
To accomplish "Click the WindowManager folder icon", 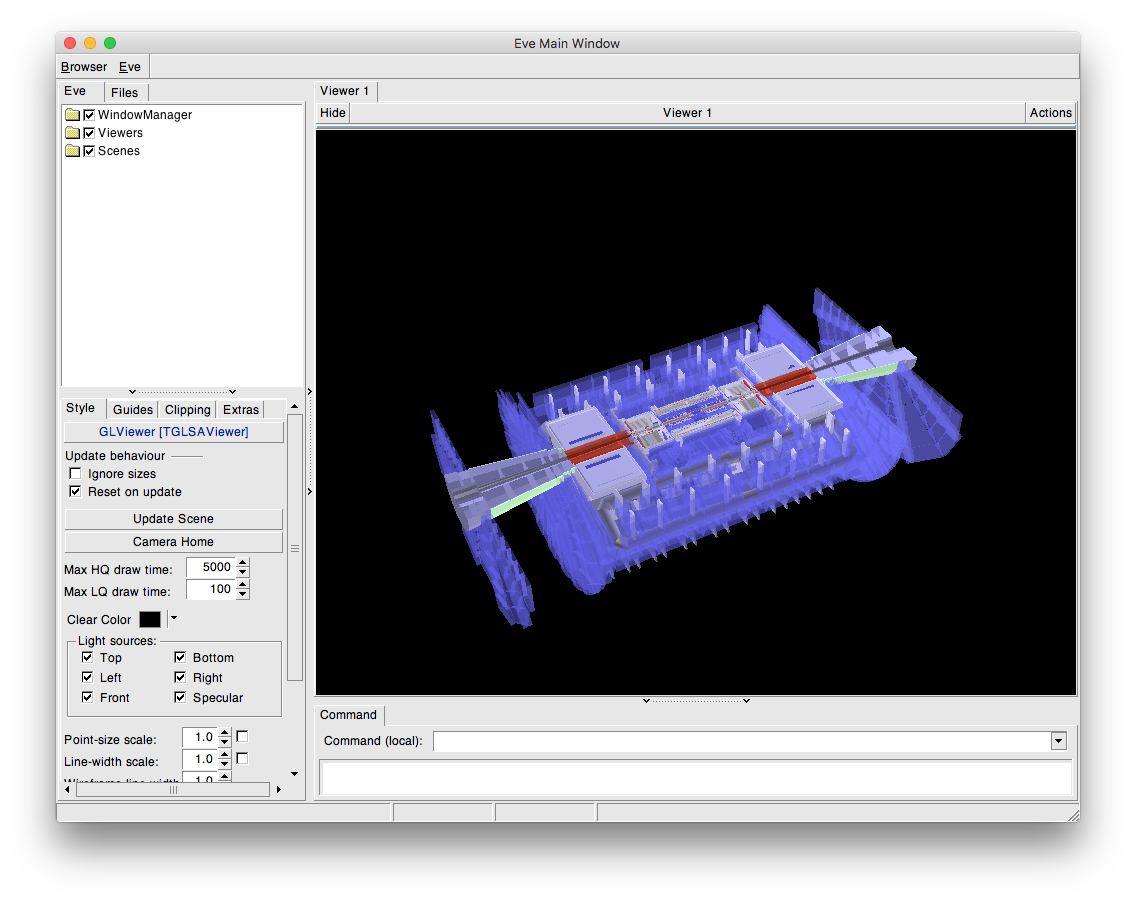I will click(72, 115).
